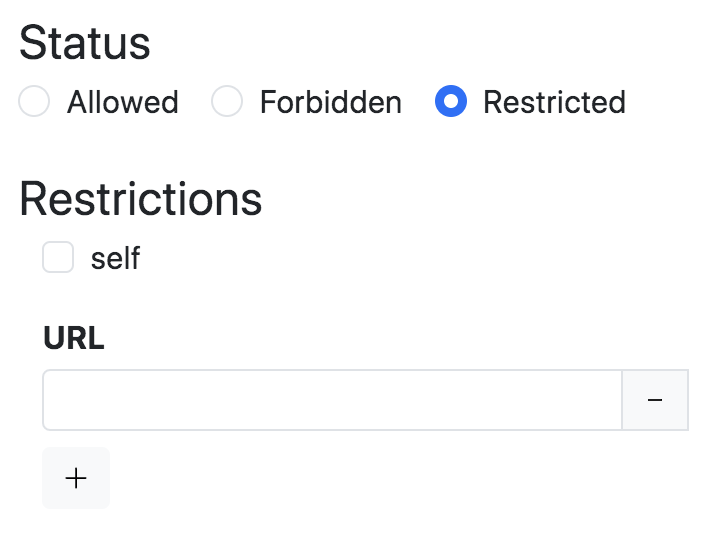Viewport: 726px width, 552px height.
Task: Click the Forbidden label text
Action: click(x=330, y=102)
